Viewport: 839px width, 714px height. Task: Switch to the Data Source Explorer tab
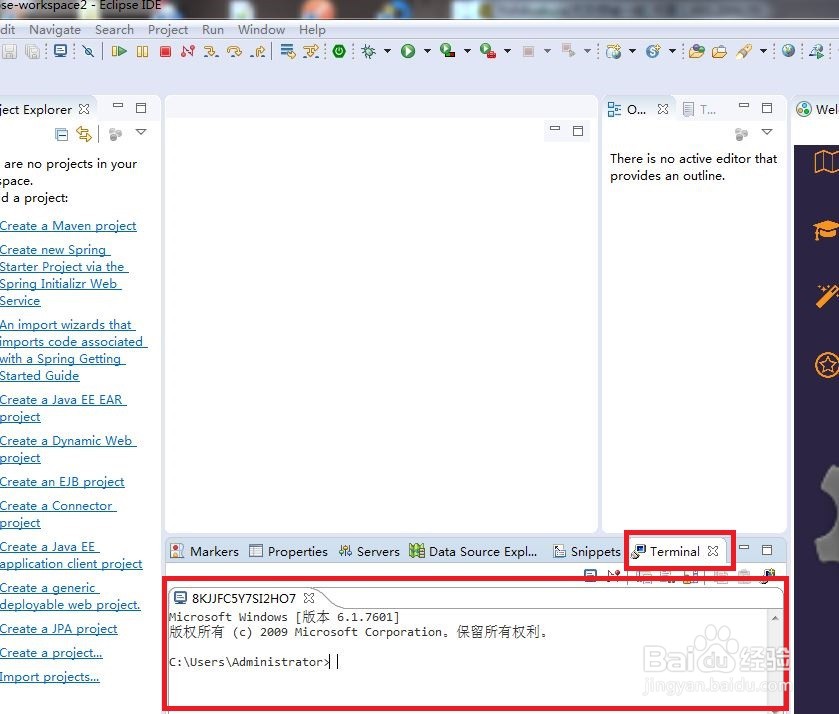click(473, 551)
